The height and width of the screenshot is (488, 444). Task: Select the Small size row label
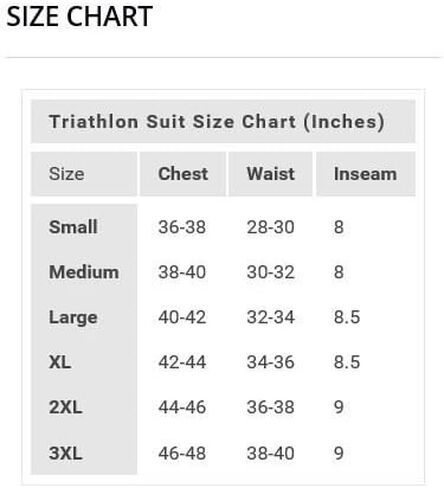pyautogui.click(x=73, y=227)
